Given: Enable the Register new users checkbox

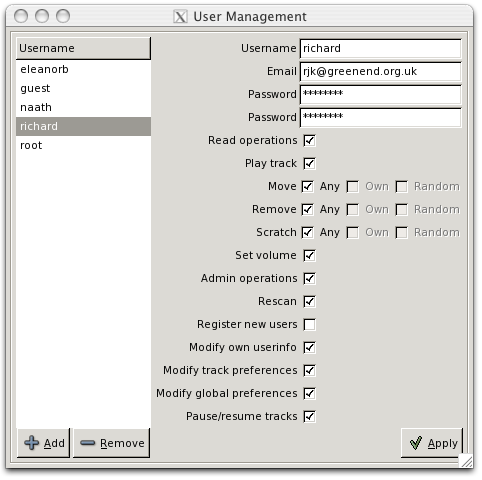Looking at the screenshot, I should (309, 324).
